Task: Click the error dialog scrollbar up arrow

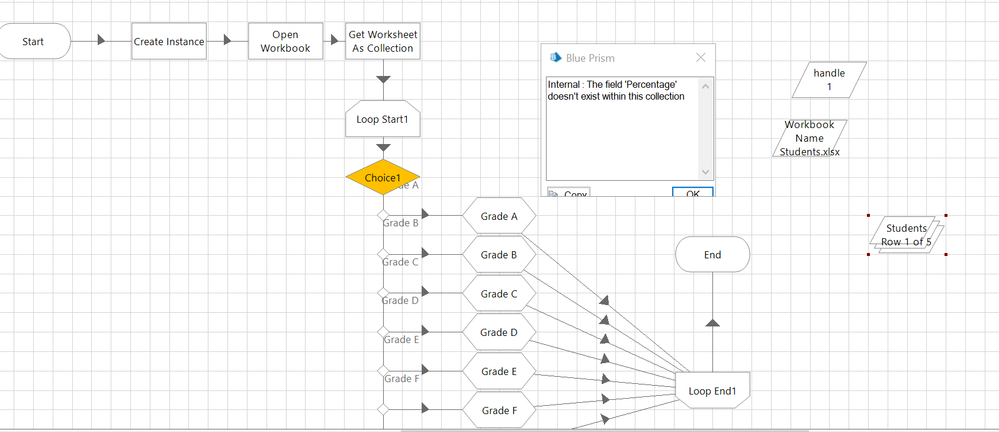Action: (705, 85)
